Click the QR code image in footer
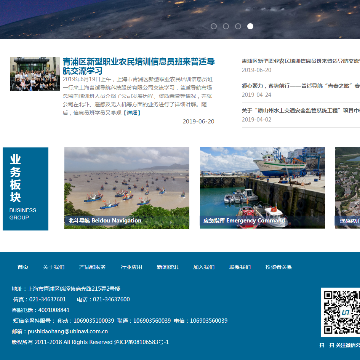The height and width of the screenshot is (360, 360). click(340, 312)
